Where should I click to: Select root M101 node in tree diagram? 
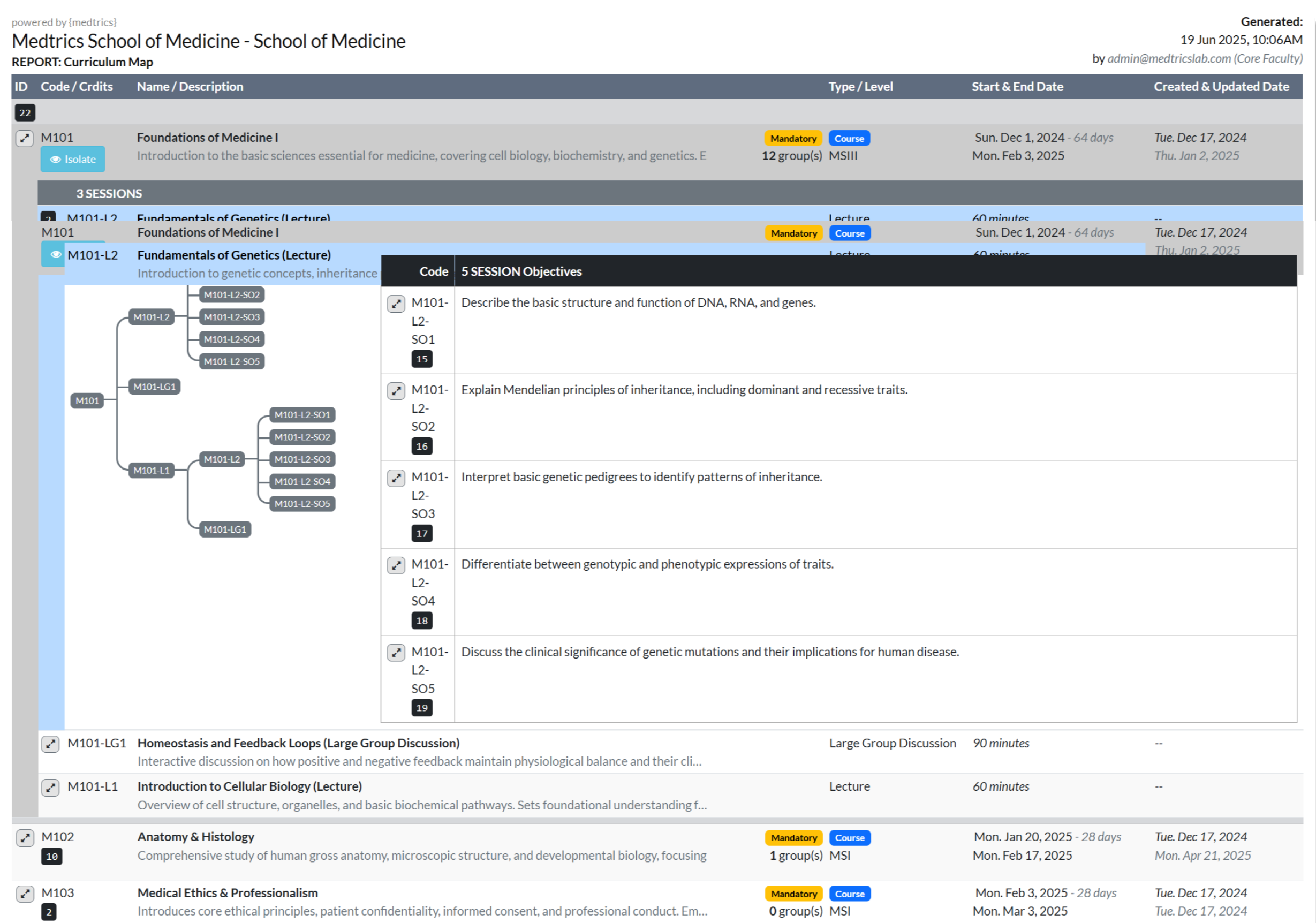pos(87,400)
